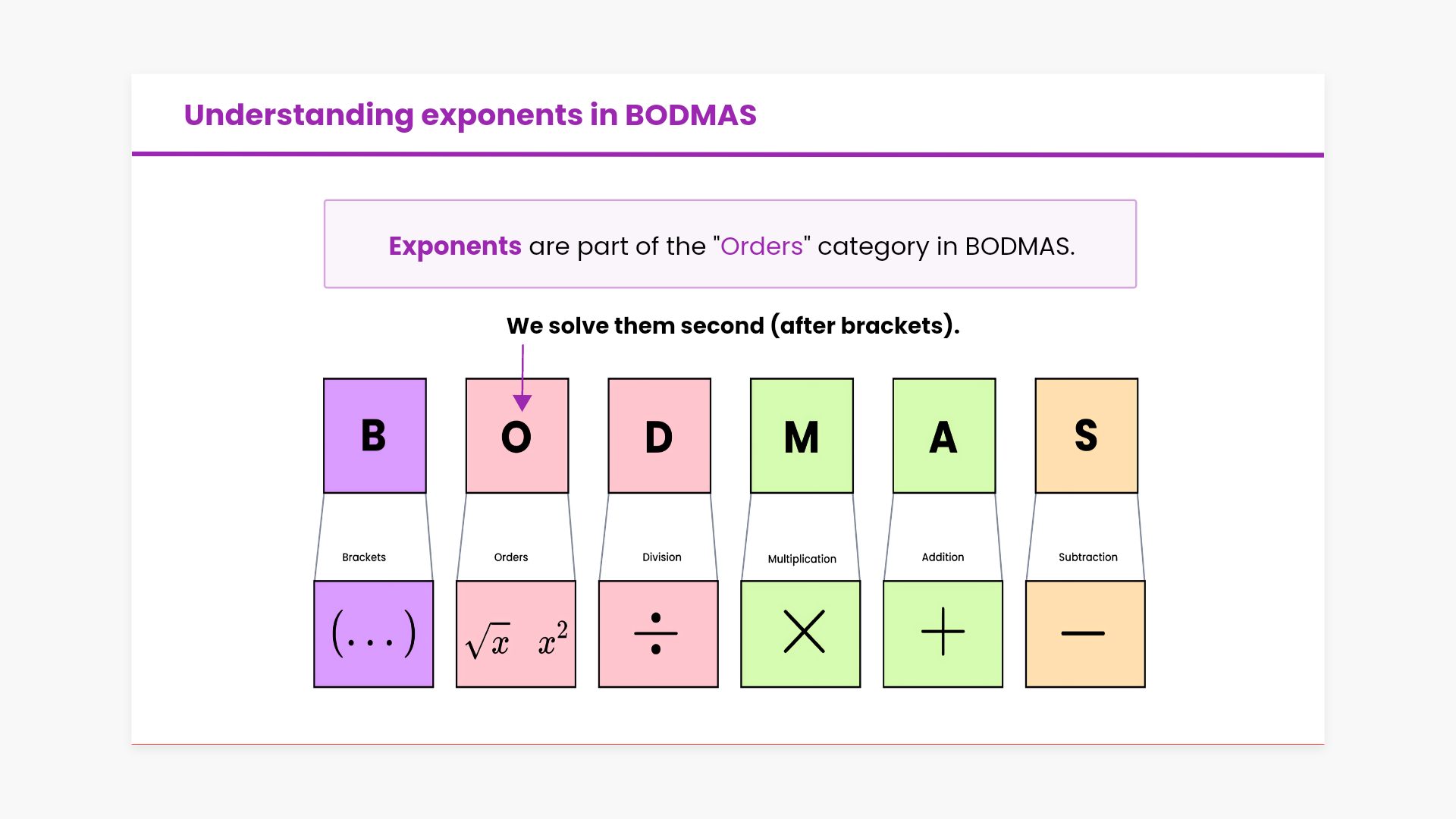Select the green M letter tile
The height and width of the screenshot is (819, 1456).
pyautogui.click(x=802, y=436)
